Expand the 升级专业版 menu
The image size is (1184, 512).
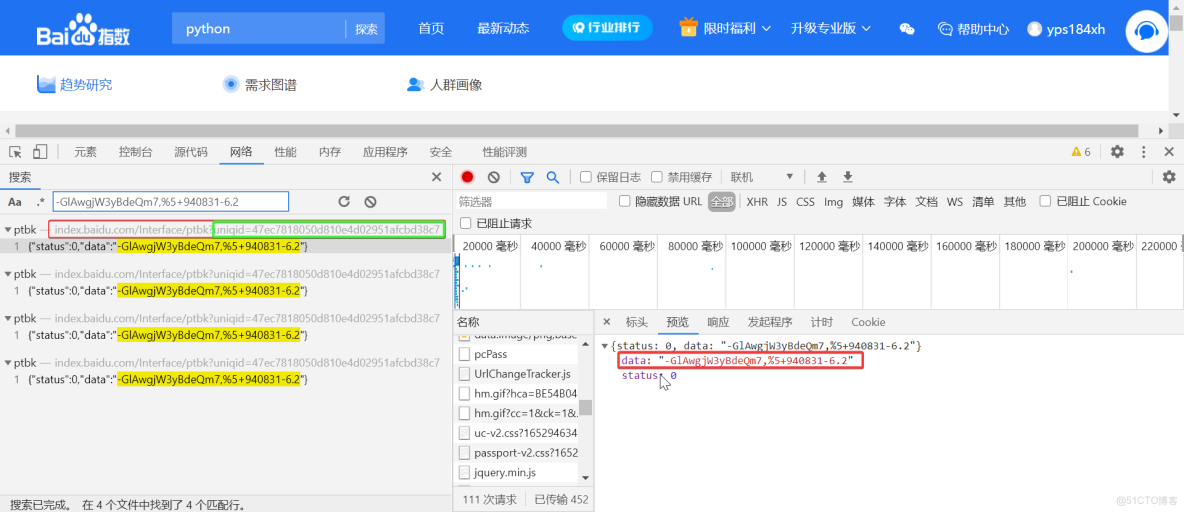[831, 29]
